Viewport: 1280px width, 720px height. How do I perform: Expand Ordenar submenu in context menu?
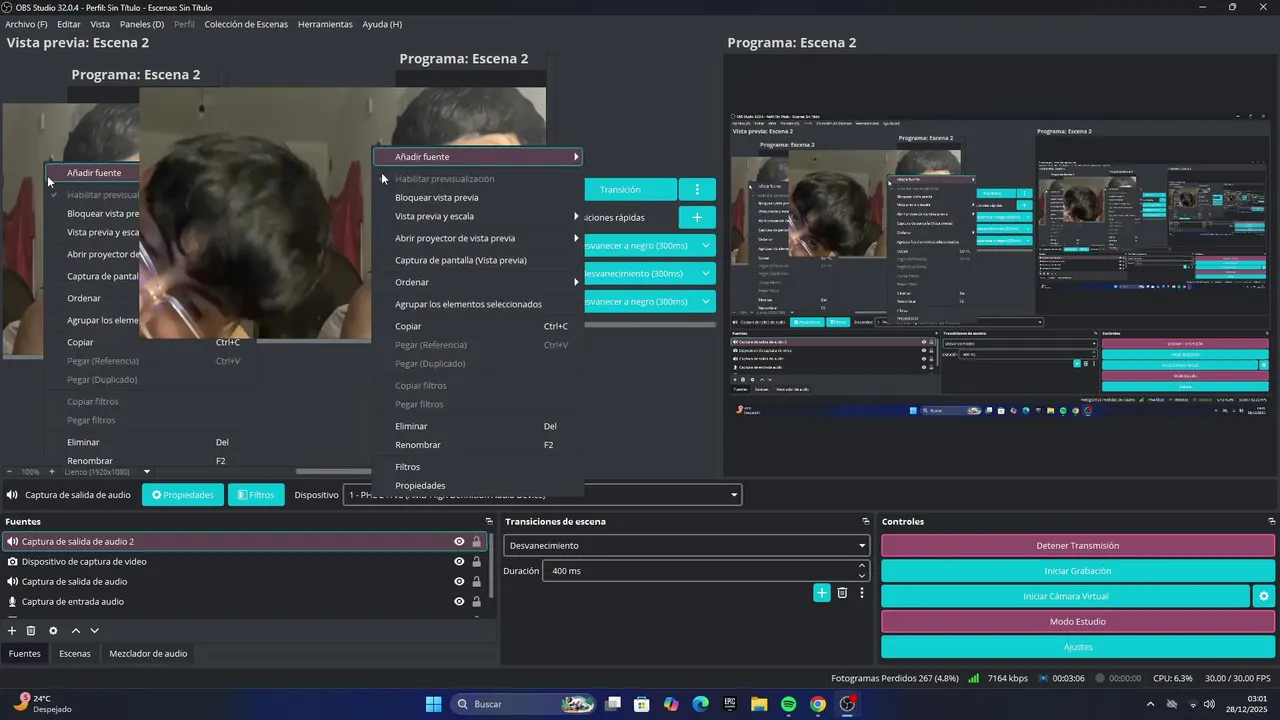pos(478,282)
